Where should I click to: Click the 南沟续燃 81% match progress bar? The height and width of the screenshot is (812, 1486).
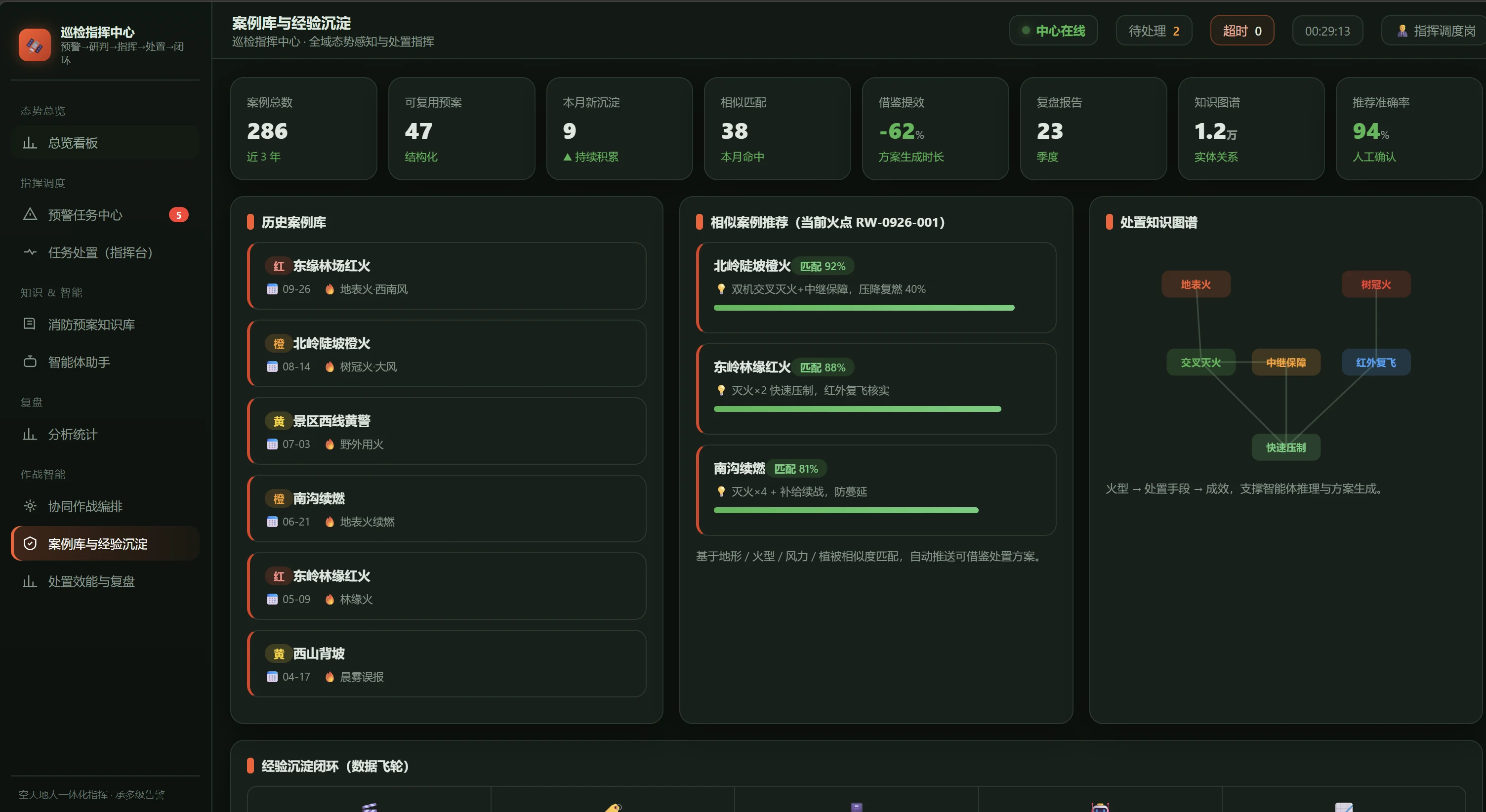(x=846, y=510)
